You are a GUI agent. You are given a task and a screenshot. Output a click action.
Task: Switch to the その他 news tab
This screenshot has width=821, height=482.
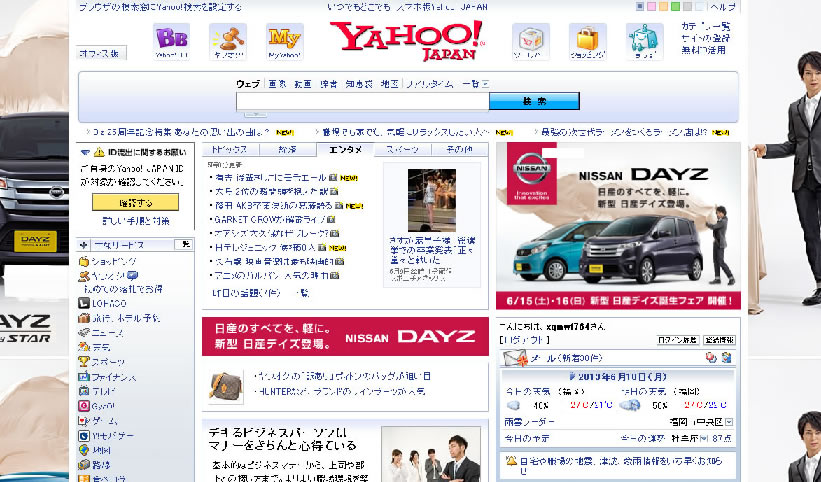(459, 149)
